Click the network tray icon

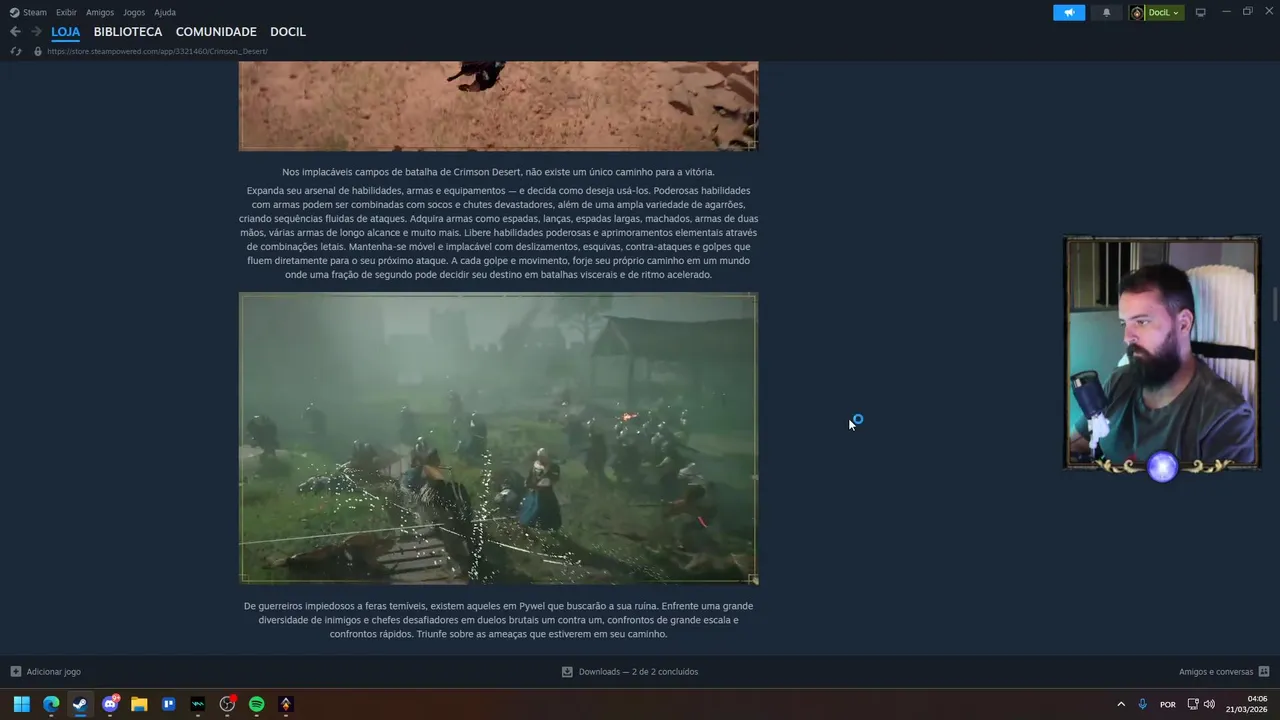click(1193, 704)
